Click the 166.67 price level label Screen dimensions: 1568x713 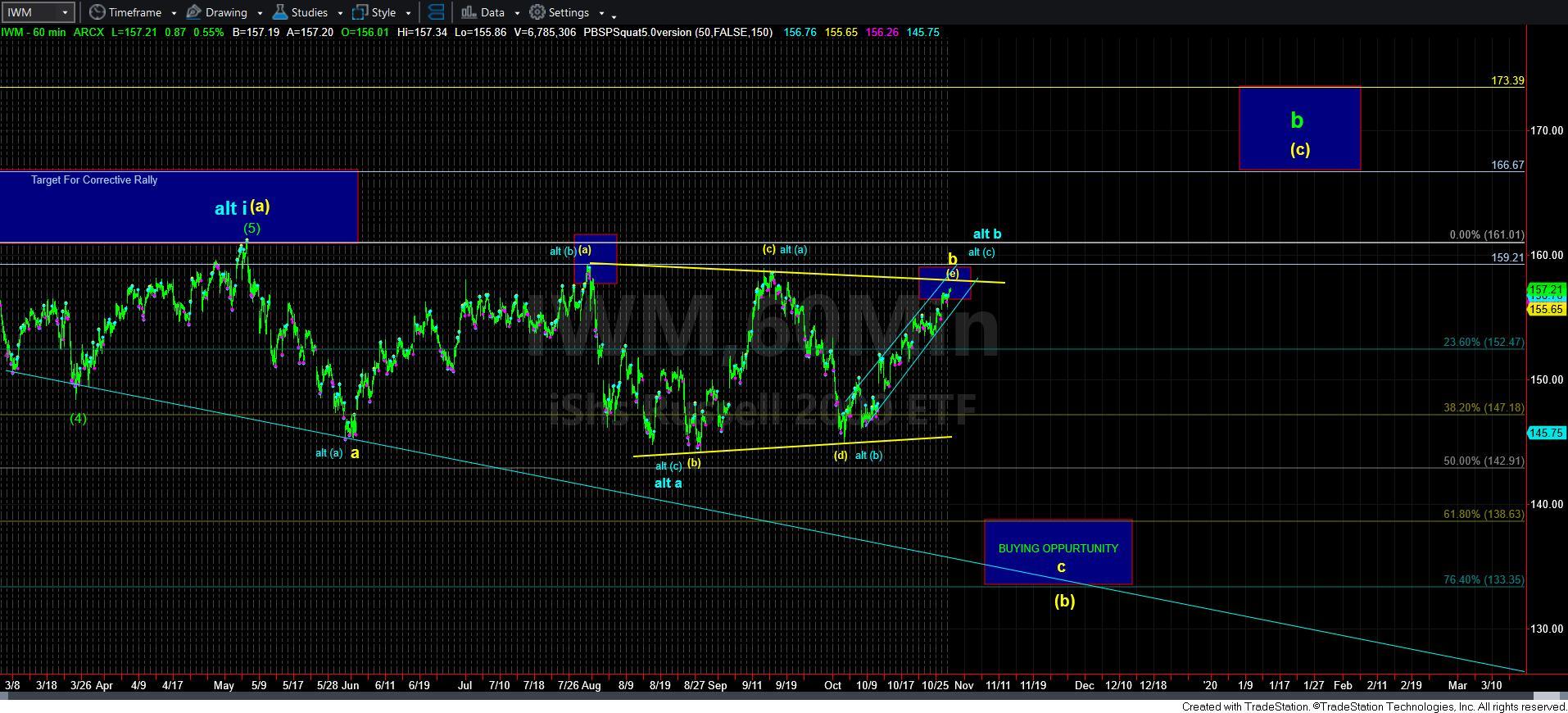tap(1507, 165)
